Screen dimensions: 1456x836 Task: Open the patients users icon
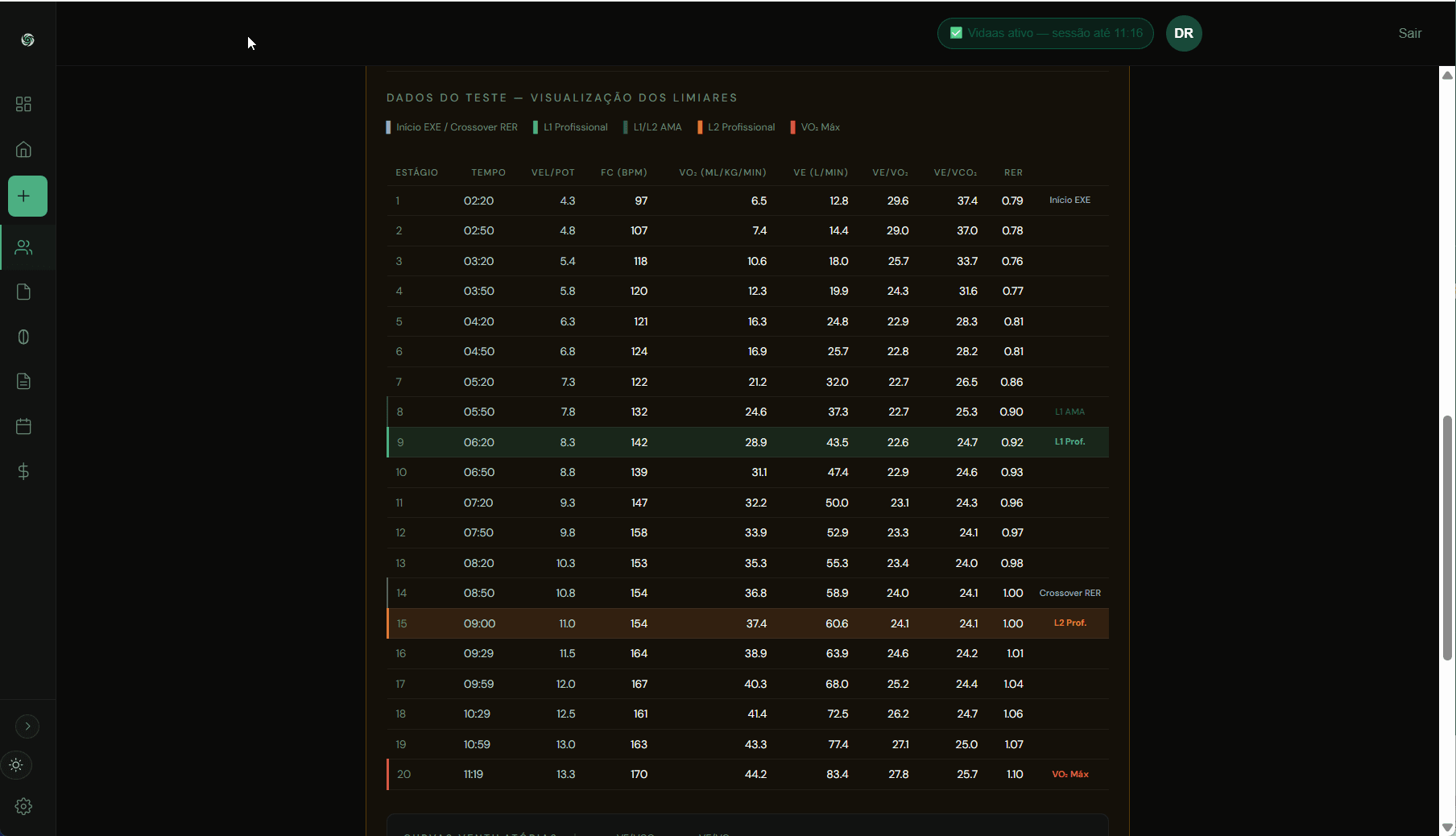(23, 247)
